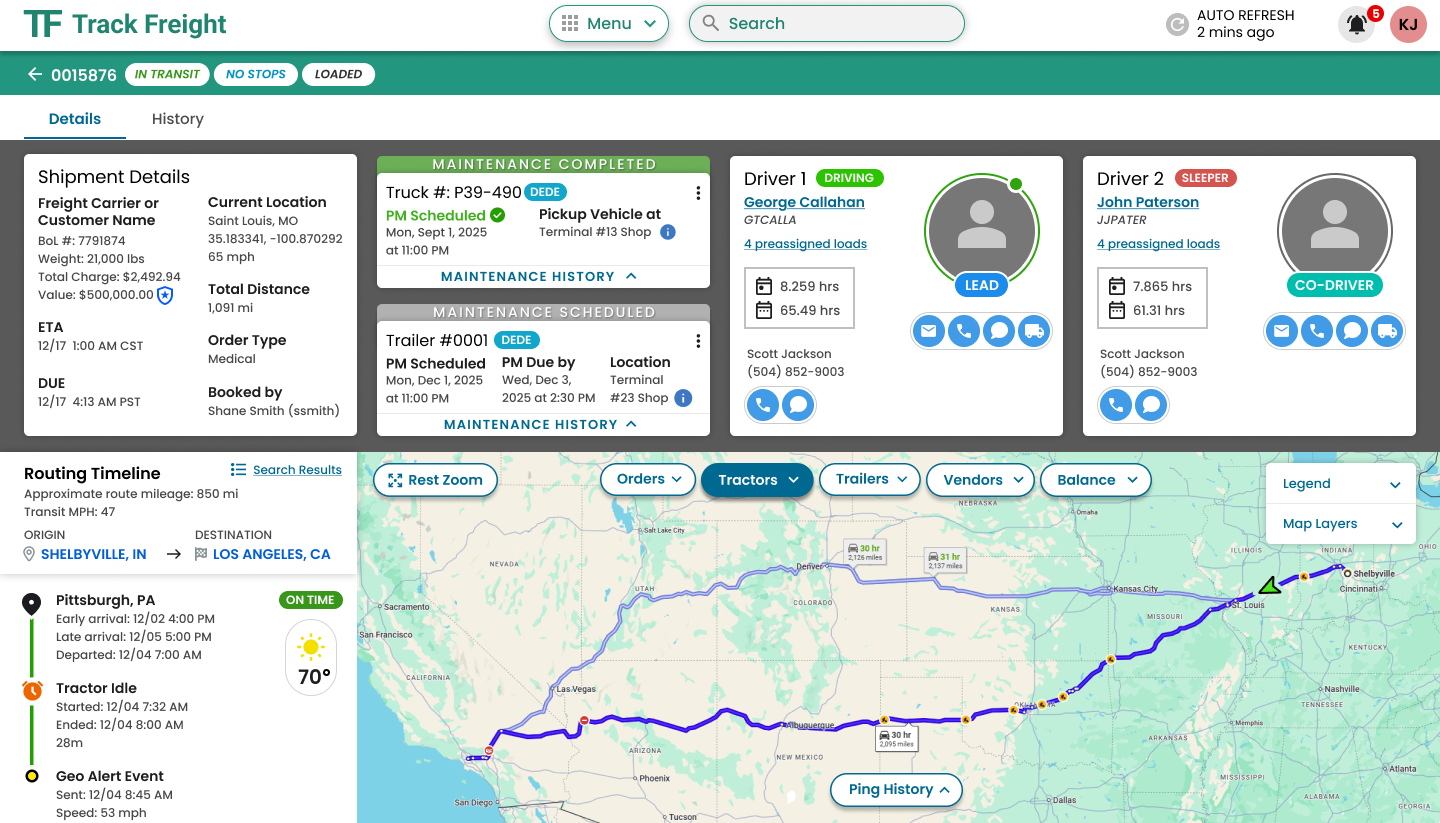1440x823 pixels.
Task: Click info icon next to Terminal #13 Shop
Action: click(667, 230)
